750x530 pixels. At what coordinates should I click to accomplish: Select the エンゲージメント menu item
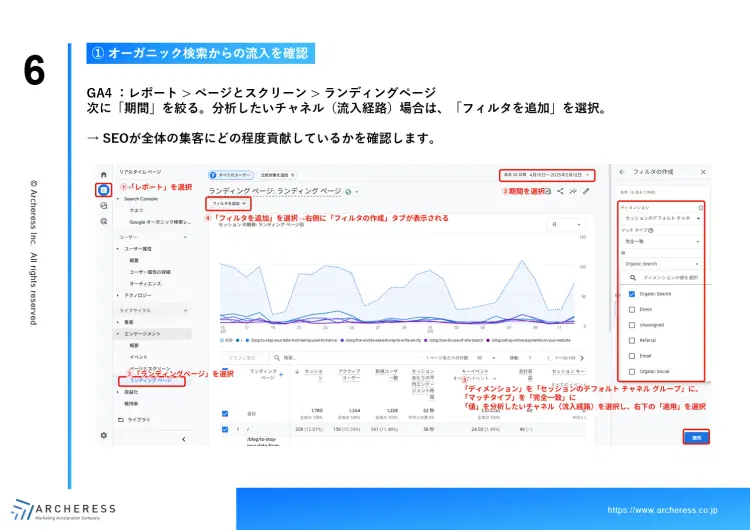pyautogui.click(x=153, y=333)
